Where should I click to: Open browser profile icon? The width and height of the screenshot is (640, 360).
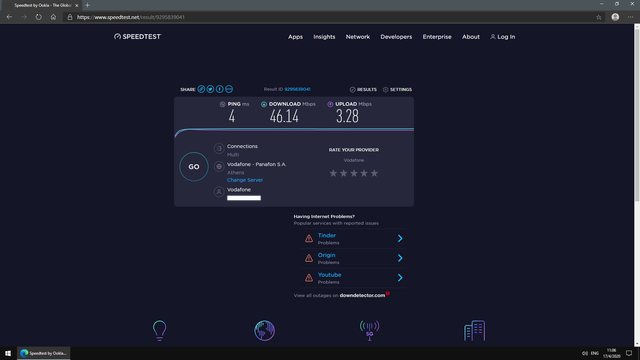click(x=615, y=17)
